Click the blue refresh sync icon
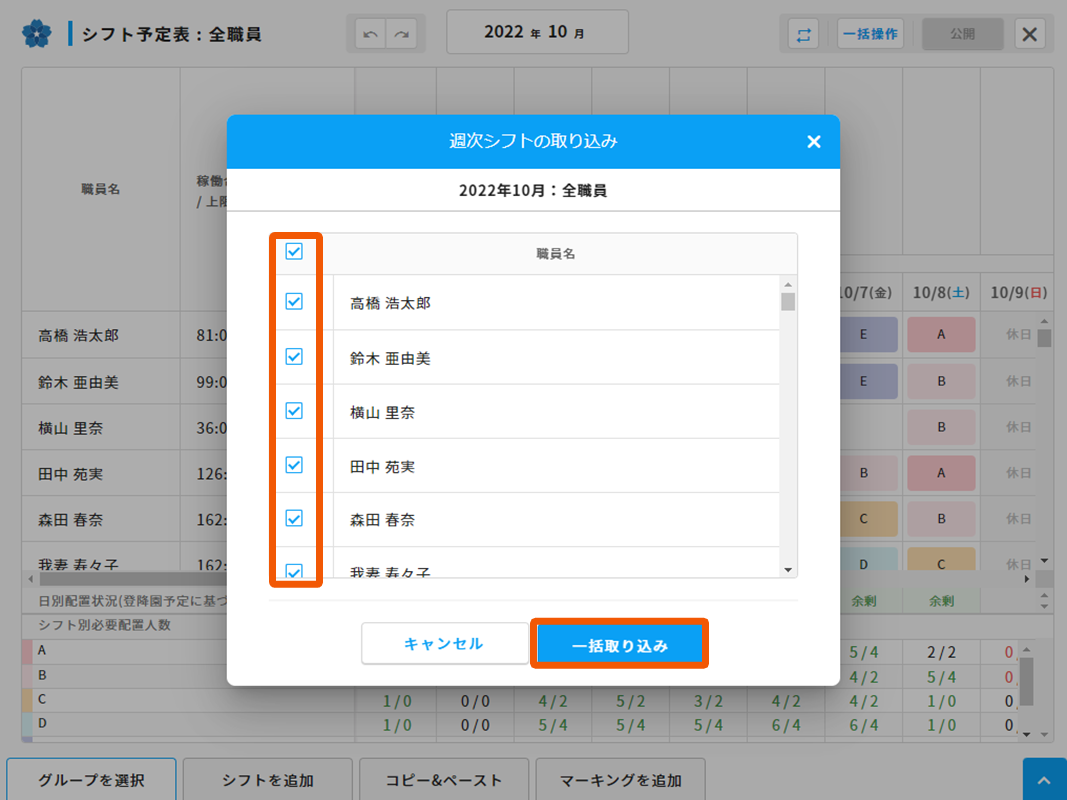 tap(803, 34)
